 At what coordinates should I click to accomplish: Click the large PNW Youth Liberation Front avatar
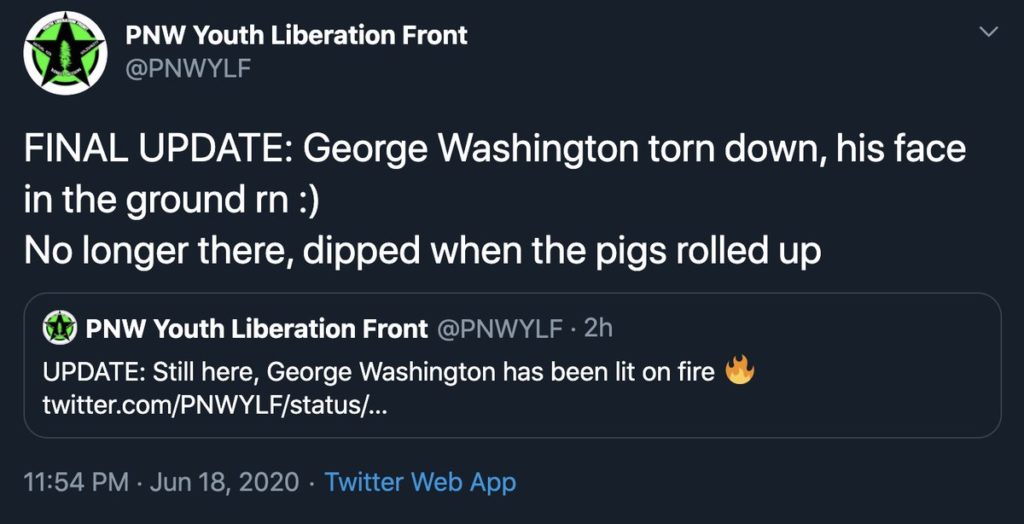[66, 52]
